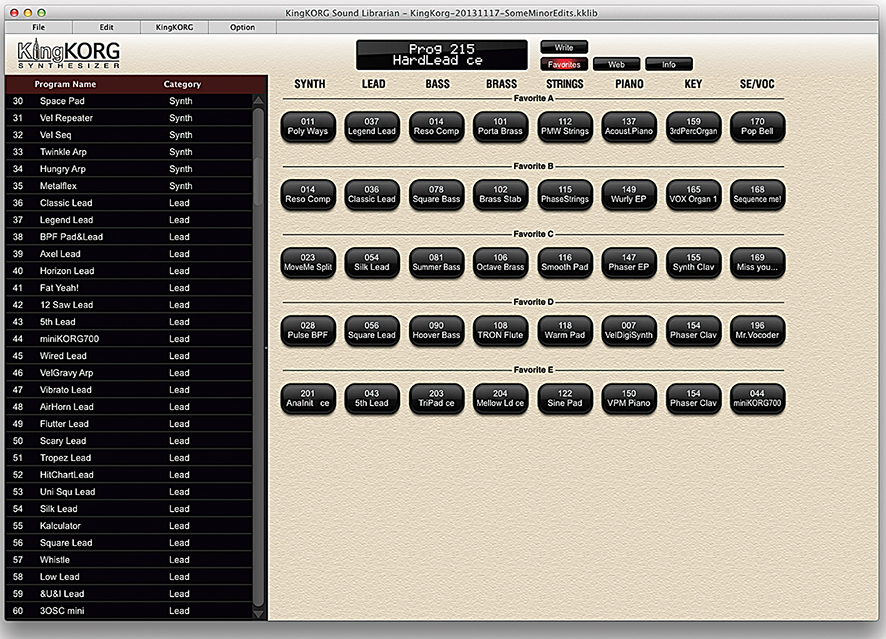Select favorite 154 Phaser Clav in Favorite E

pyautogui.click(x=693, y=398)
